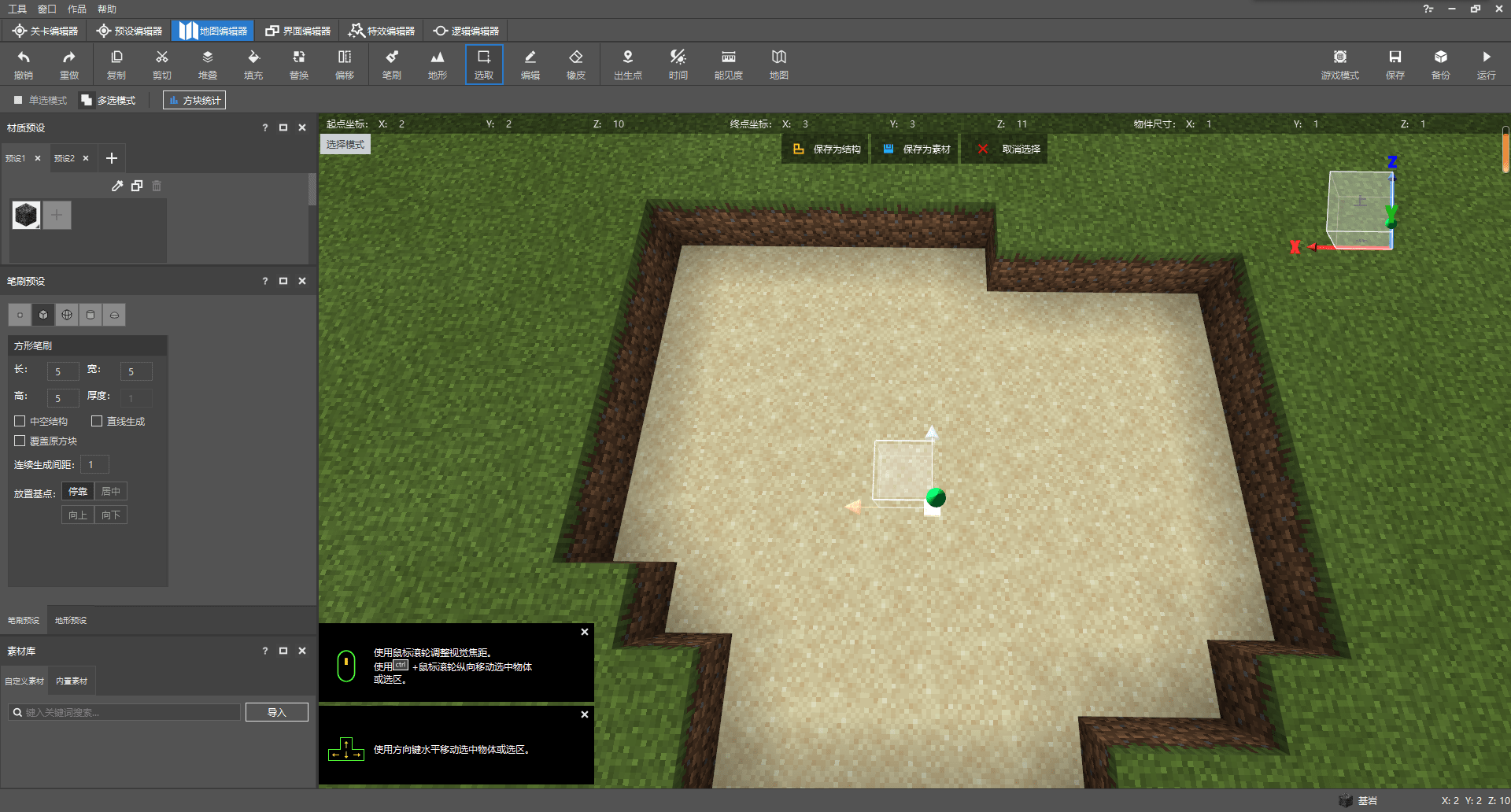1511x812 pixels.
Task: Click the grayed trash icon in 材质预设
Action: point(157,186)
